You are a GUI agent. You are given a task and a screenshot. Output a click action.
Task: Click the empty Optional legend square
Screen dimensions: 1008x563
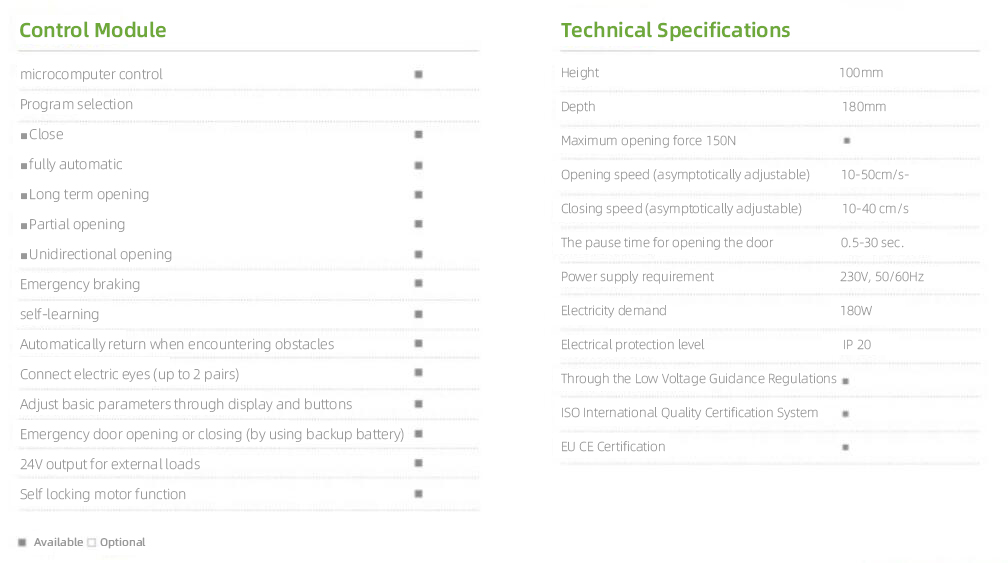tap(91, 543)
